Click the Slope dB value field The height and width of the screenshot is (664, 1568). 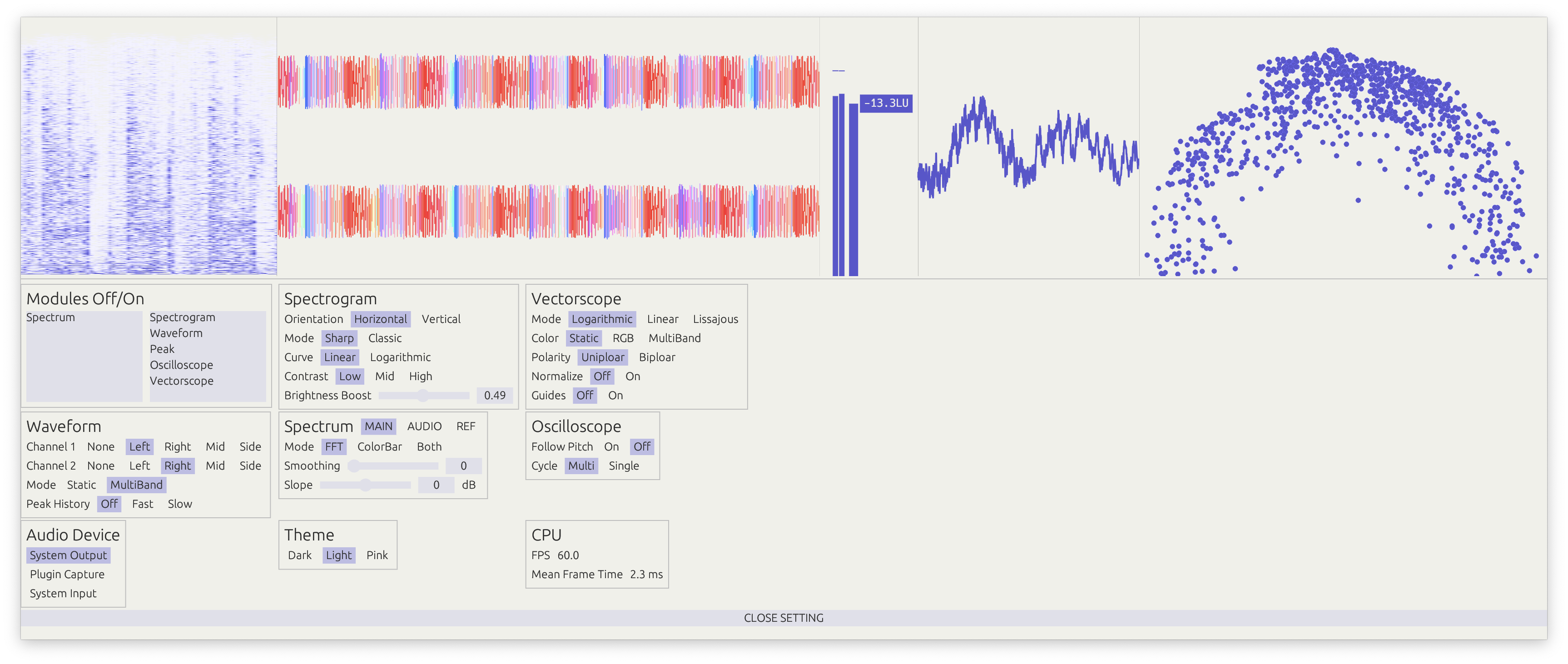(436, 485)
